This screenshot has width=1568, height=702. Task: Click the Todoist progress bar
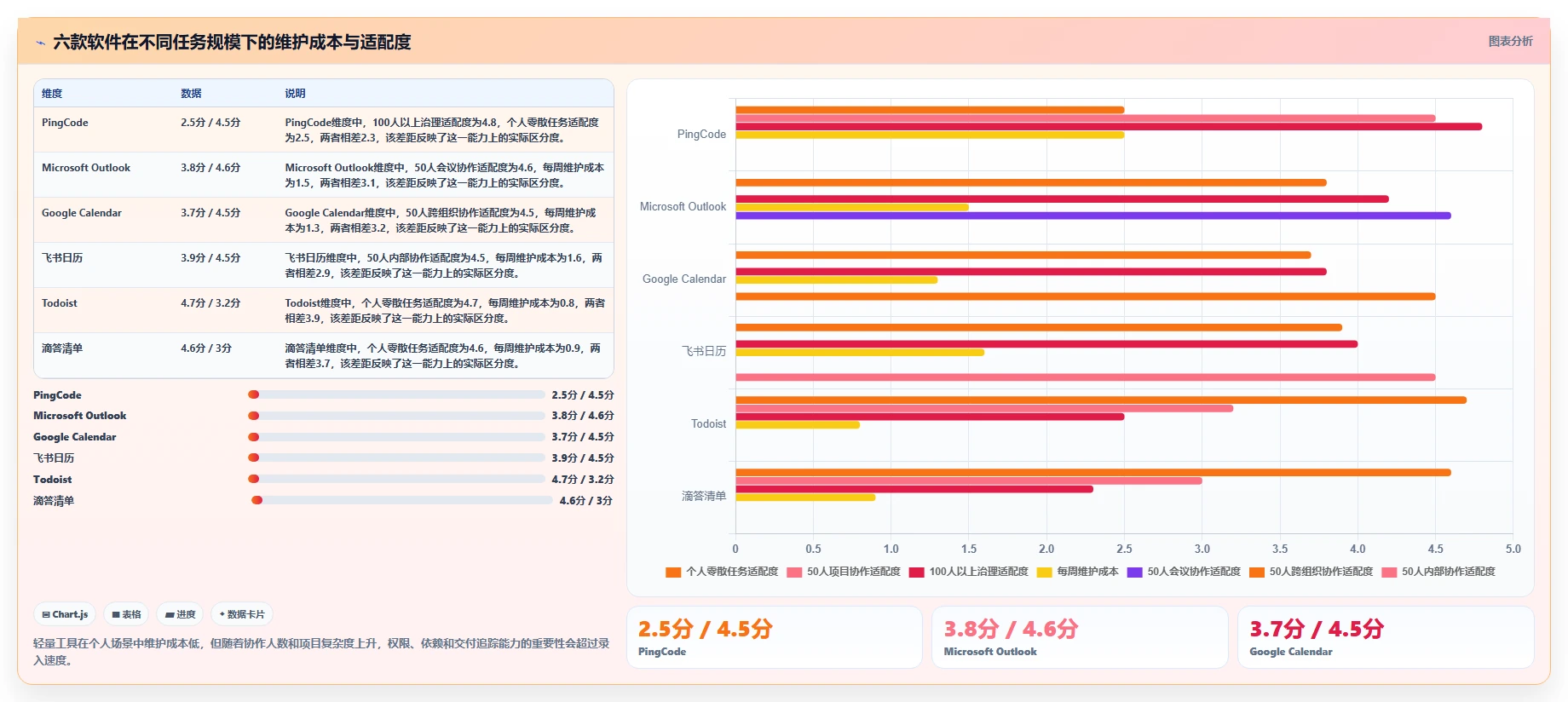pos(396,479)
